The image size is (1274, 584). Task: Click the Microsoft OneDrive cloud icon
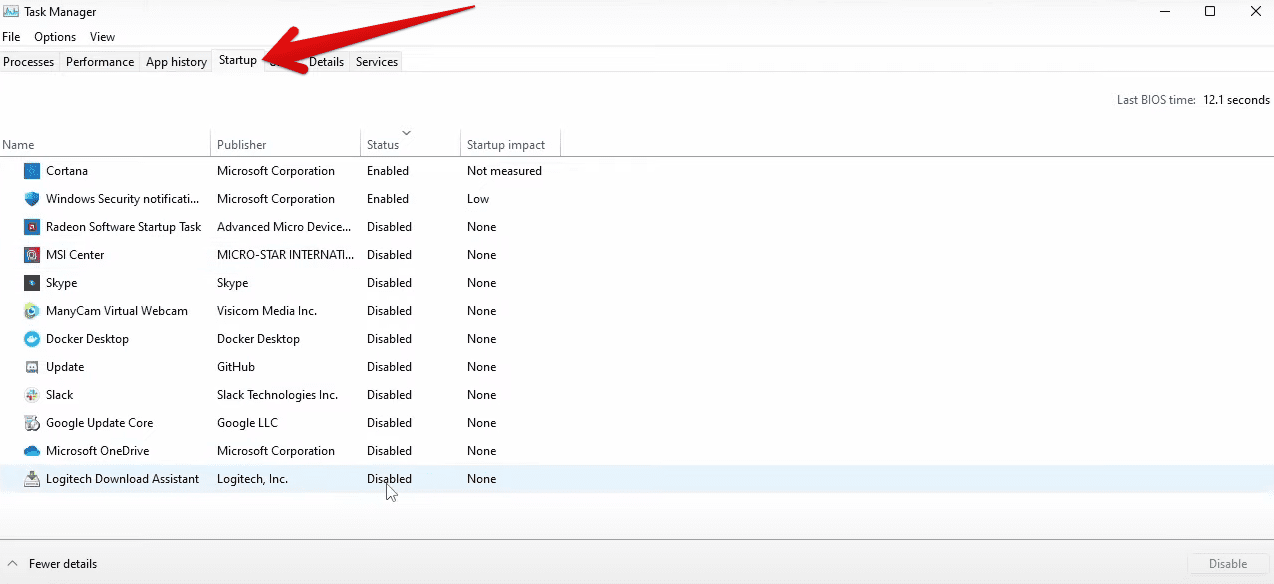[x=31, y=451]
